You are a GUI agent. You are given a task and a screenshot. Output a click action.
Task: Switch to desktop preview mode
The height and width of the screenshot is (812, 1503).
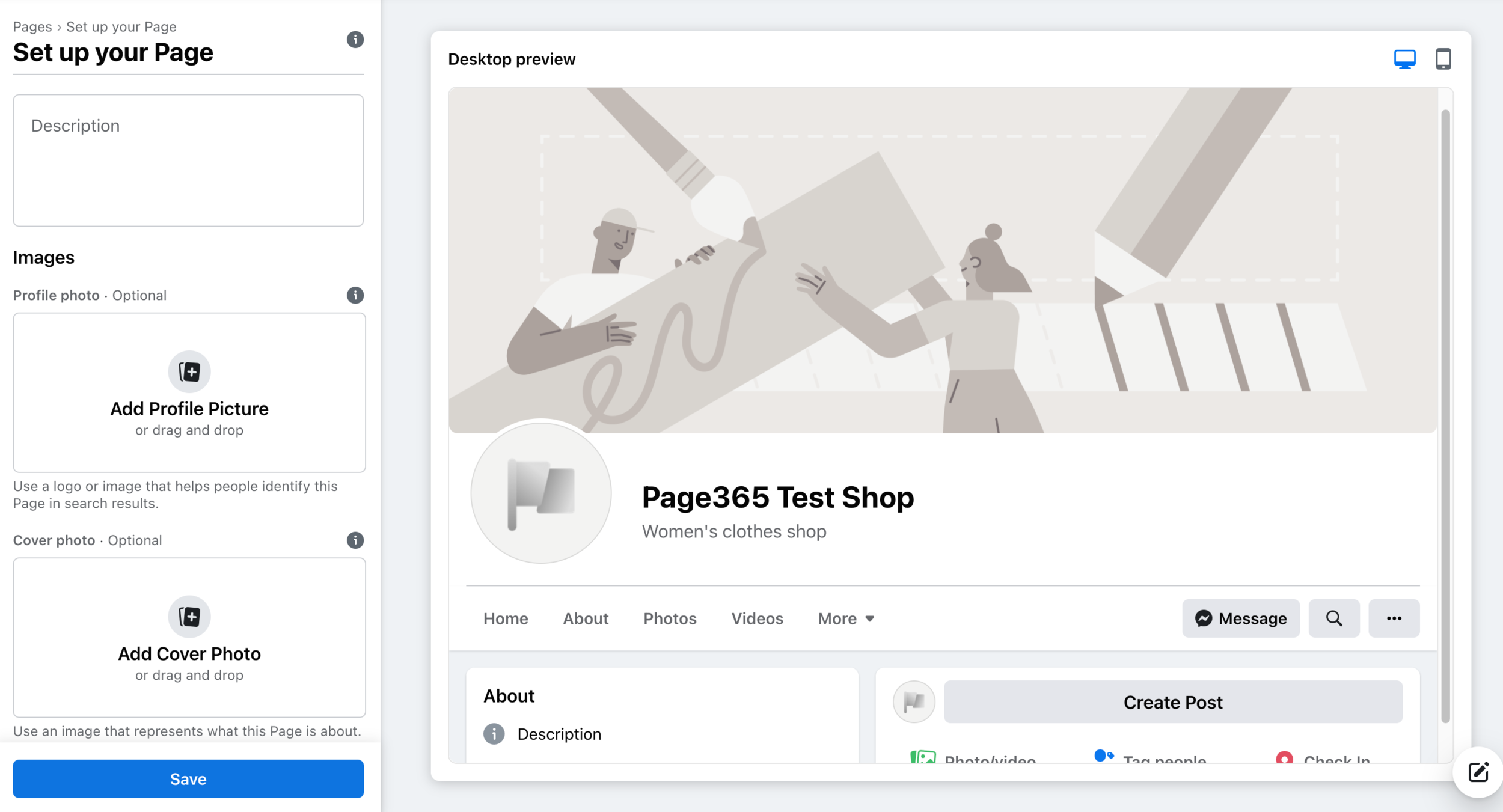tap(1406, 58)
